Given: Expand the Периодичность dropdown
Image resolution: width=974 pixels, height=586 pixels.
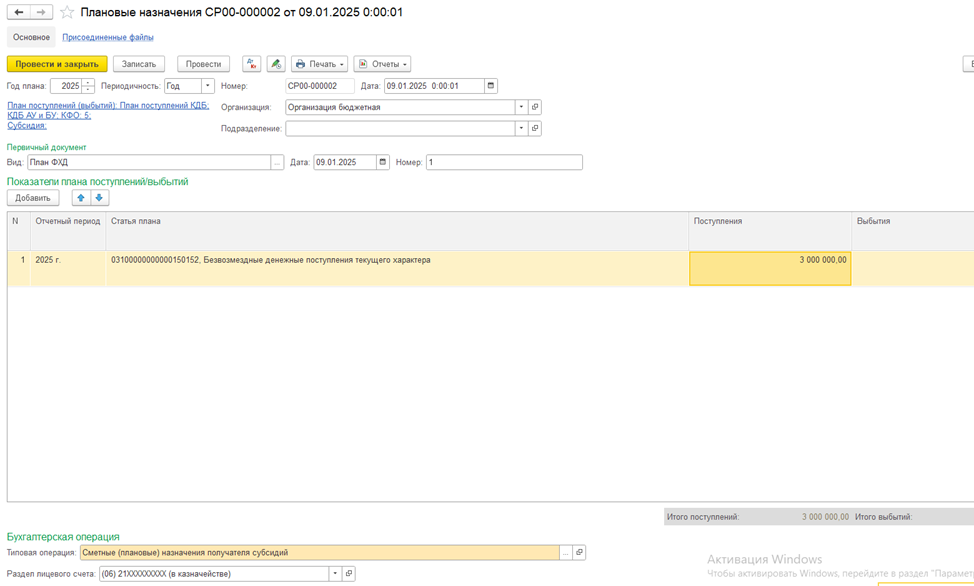Looking at the screenshot, I should [208, 86].
